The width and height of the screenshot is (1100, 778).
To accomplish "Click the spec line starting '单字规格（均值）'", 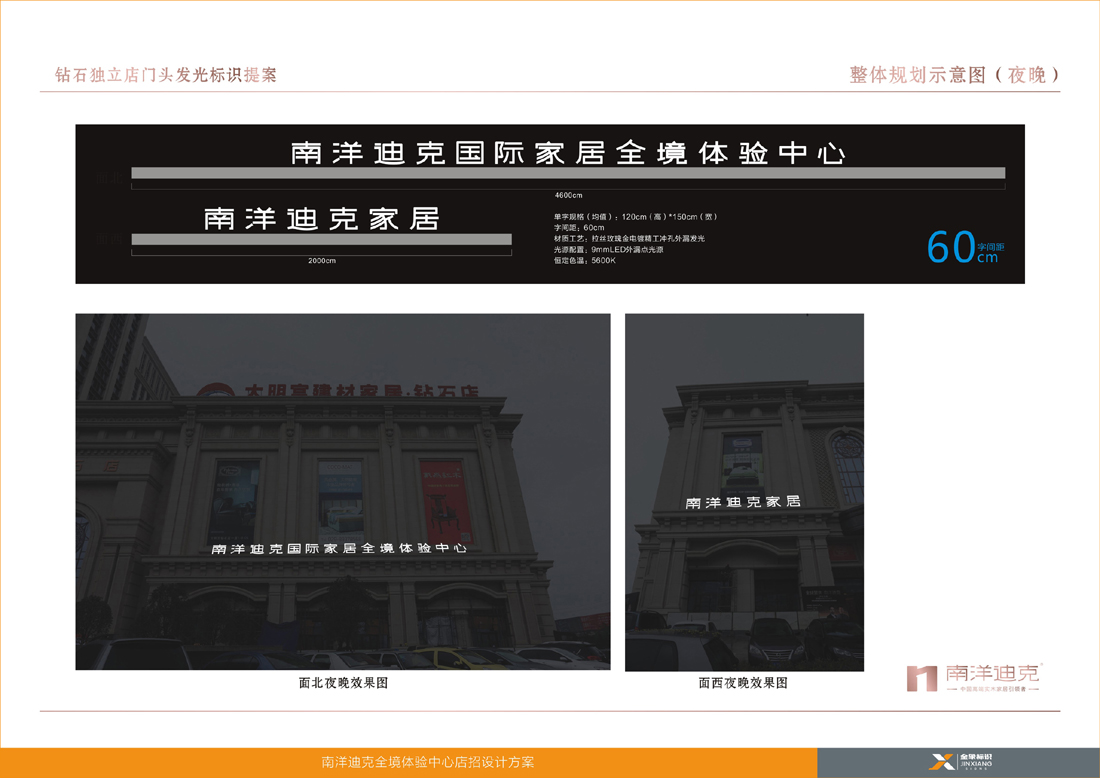I will pos(635,217).
